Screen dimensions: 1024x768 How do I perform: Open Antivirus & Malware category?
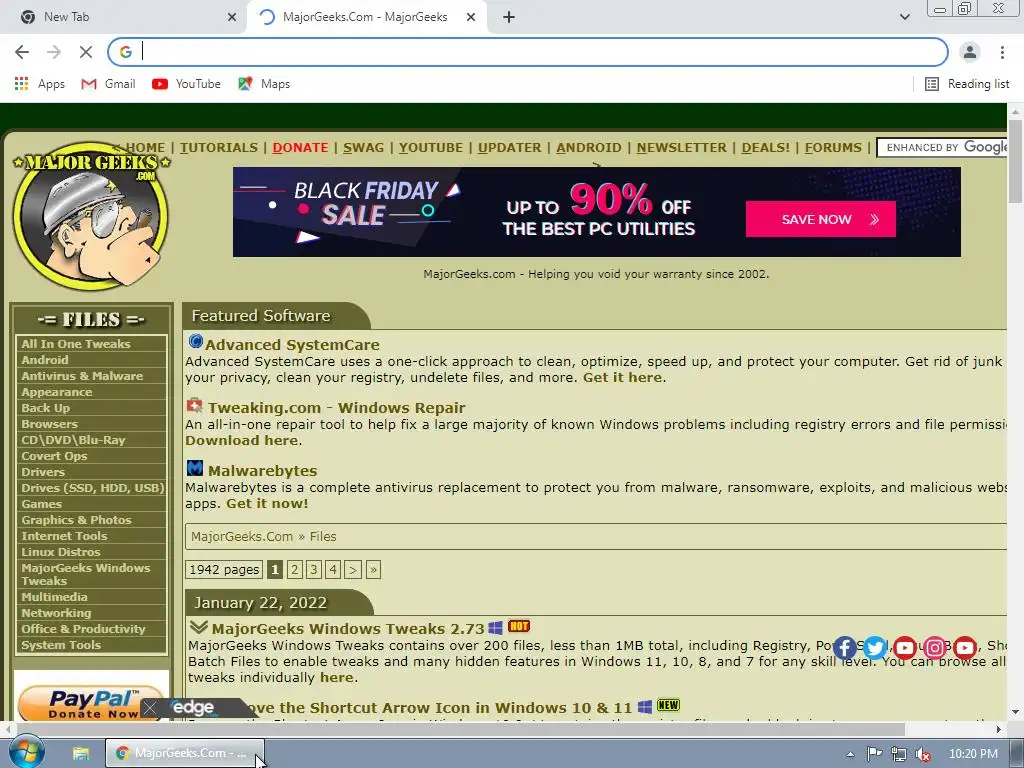(x=91, y=376)
